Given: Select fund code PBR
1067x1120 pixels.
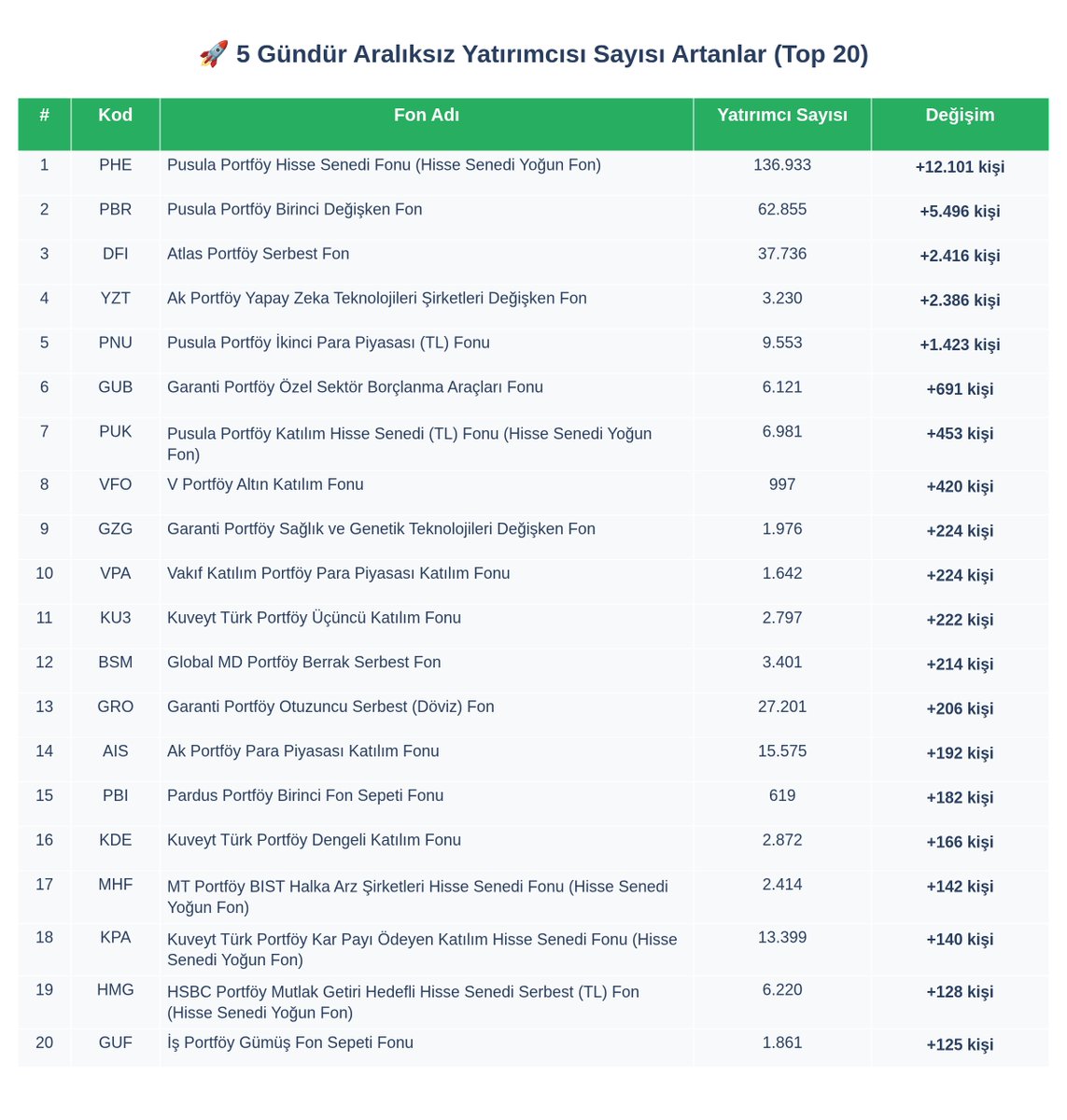Looking at the screenshot, I should pos(116,210).
